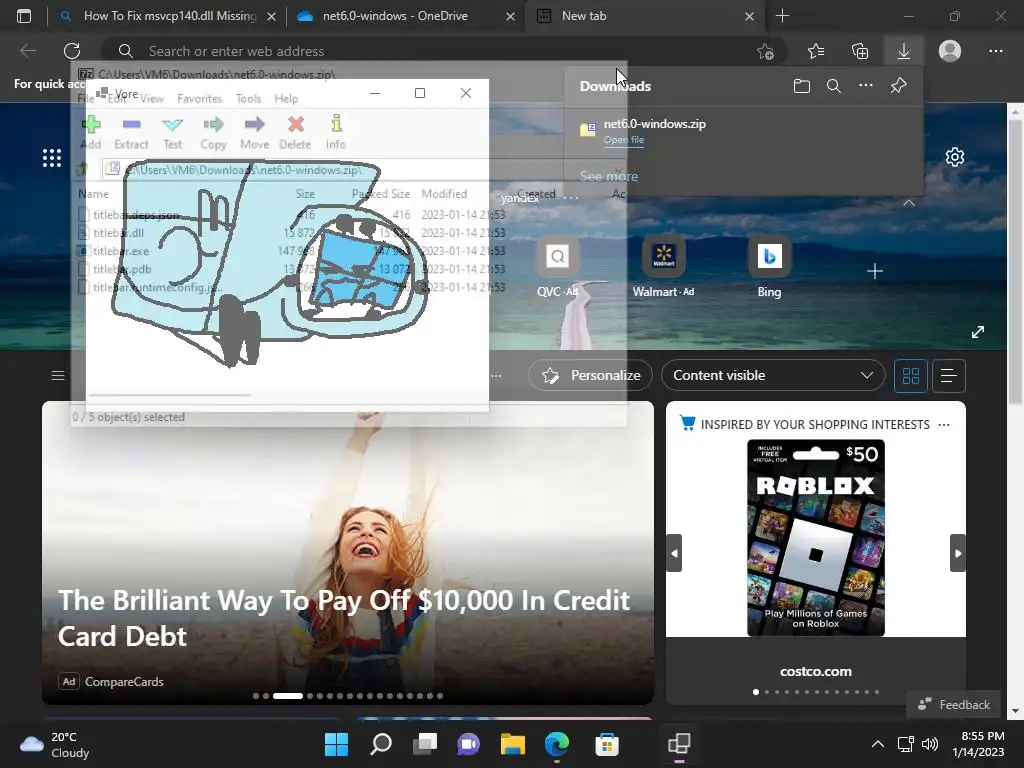Show previous shopping item arrow
Screen dimensions: 1024x768
674,553
